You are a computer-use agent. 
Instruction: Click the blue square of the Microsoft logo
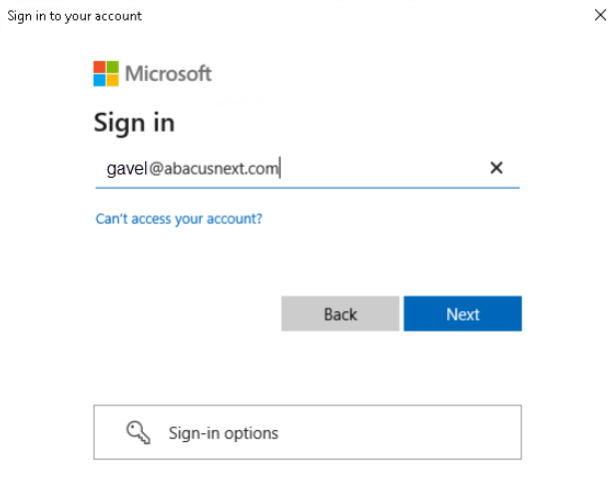click(99, 80)
